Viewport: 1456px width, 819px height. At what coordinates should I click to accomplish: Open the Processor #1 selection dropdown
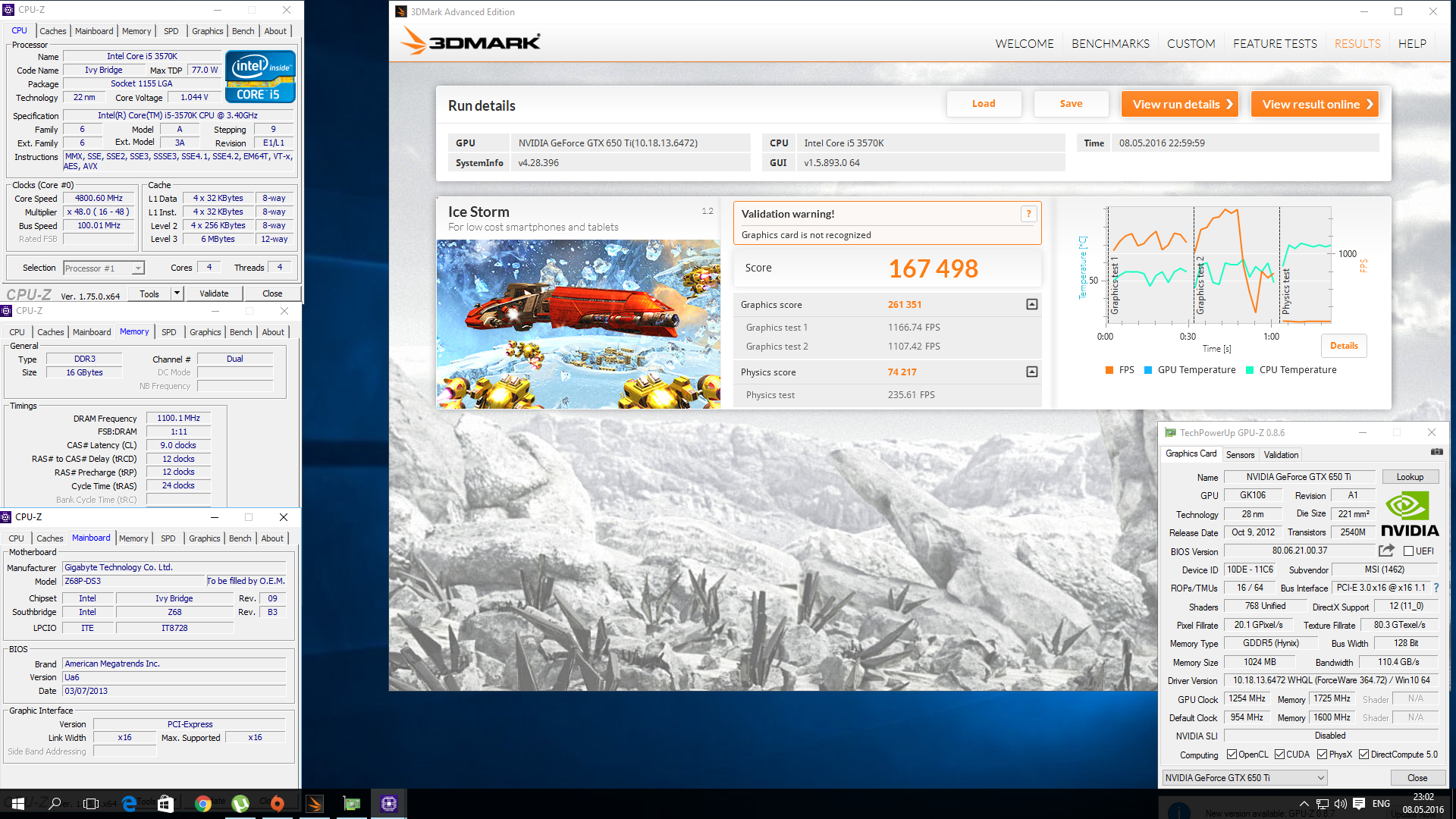click(104, 268)
